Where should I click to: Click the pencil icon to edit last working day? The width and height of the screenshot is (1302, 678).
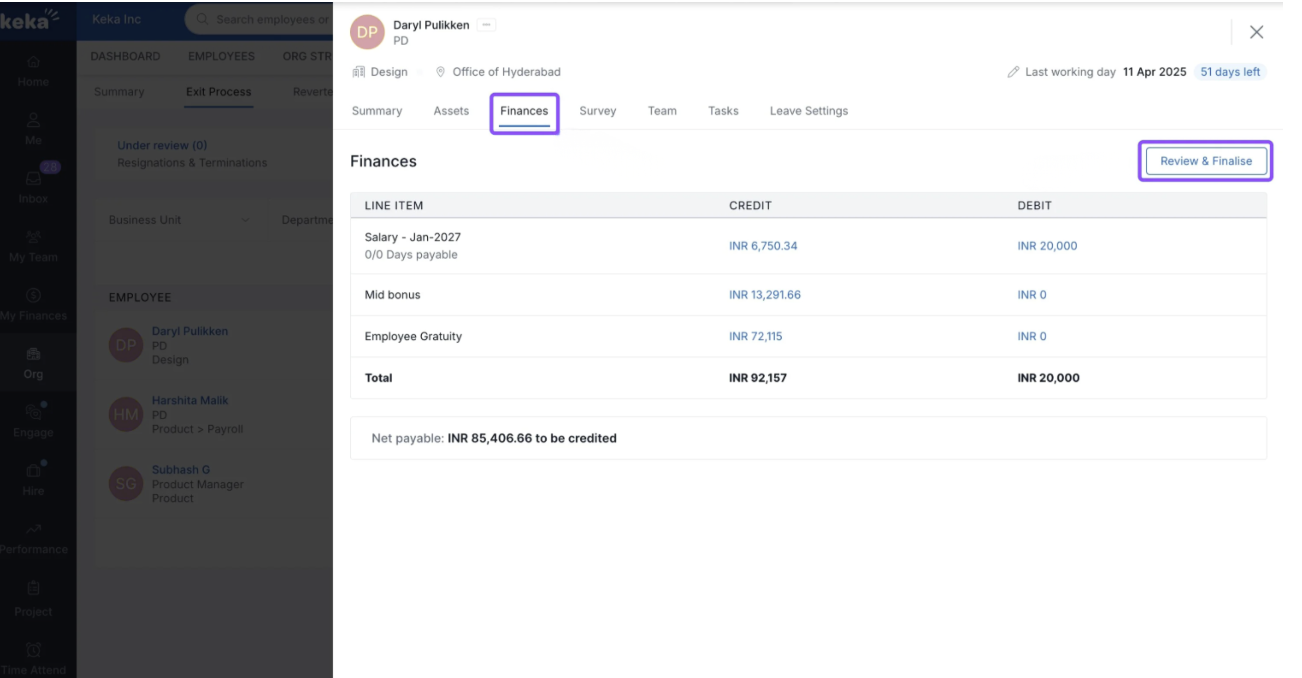point(1013,72)
